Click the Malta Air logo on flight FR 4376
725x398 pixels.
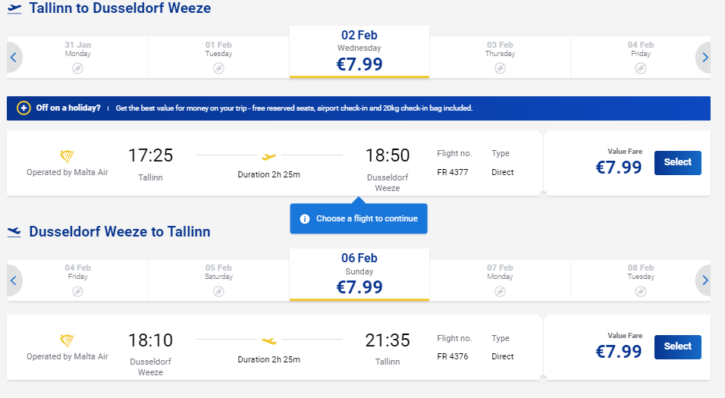[67, 341]
